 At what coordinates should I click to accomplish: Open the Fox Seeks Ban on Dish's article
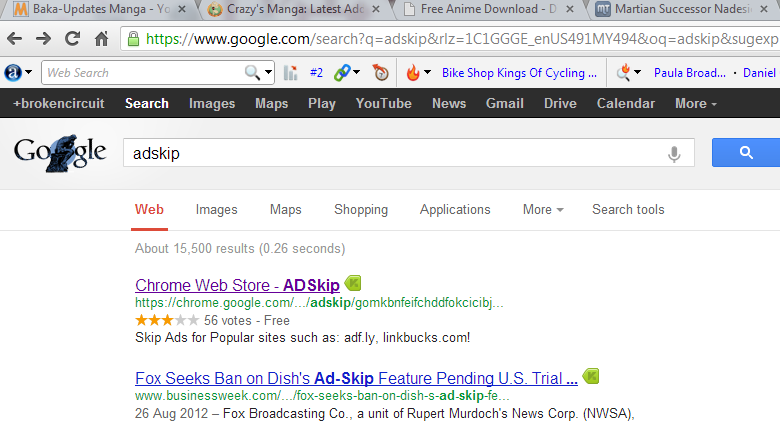point(356,378)
